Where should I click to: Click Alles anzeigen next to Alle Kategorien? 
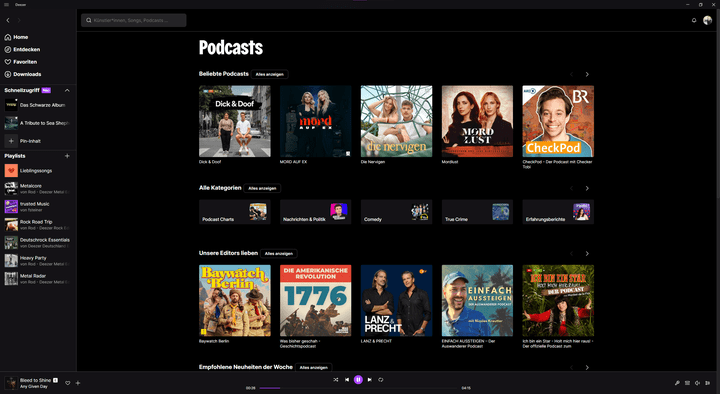[262, 188]
